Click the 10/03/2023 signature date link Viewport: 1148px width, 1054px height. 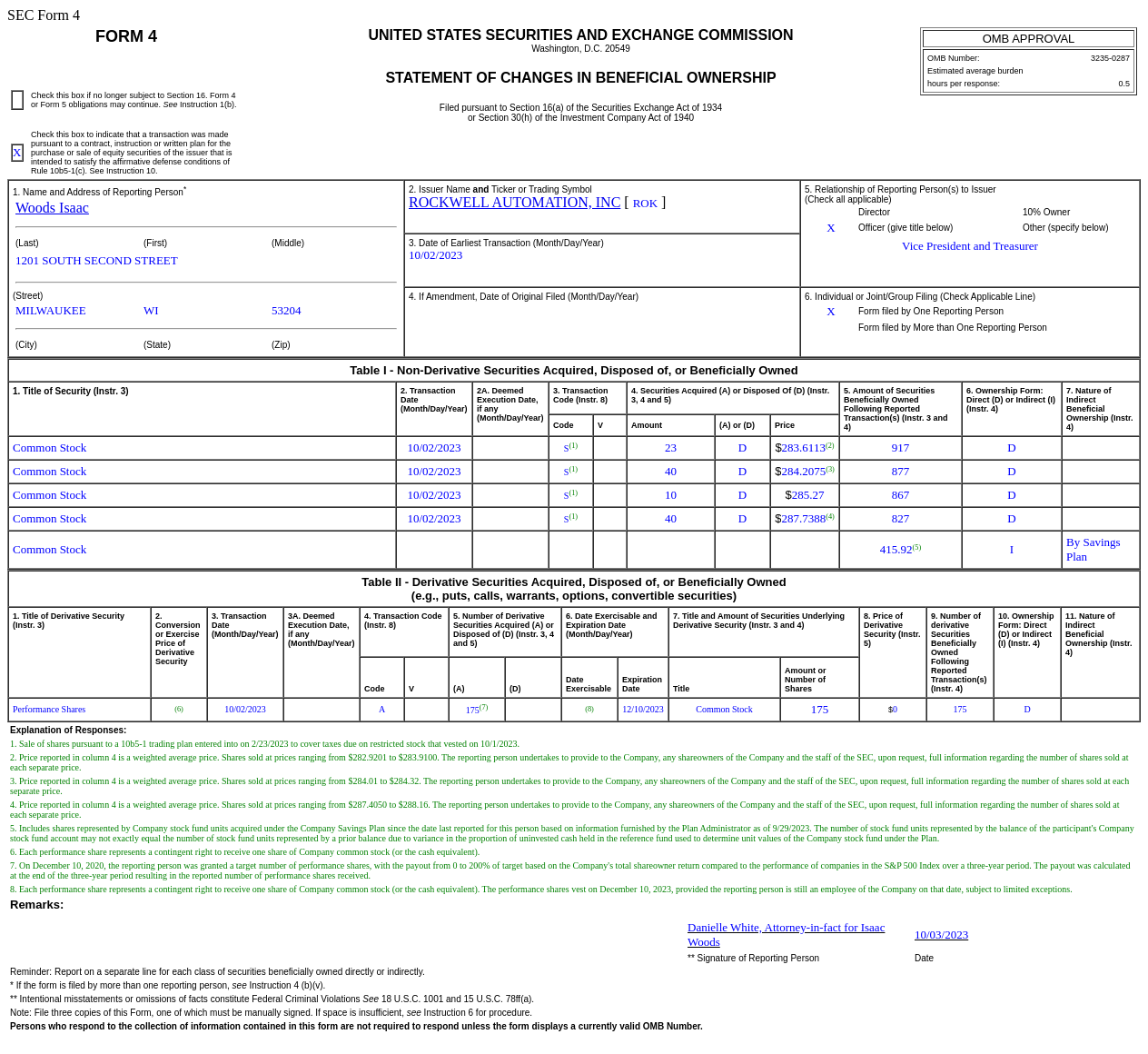coord(941,935)
